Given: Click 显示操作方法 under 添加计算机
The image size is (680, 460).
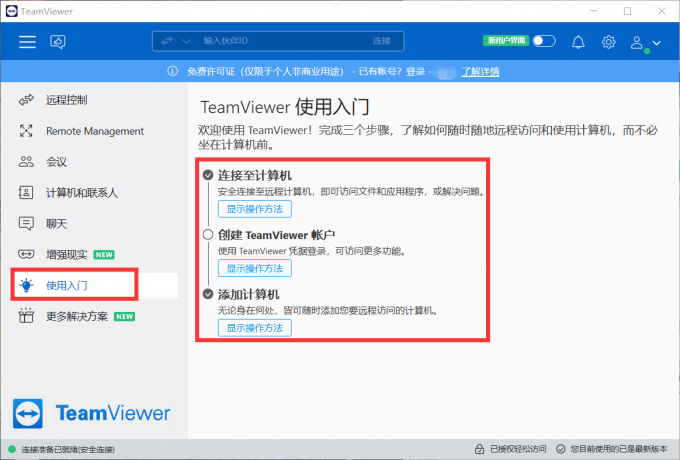Looking at the screenshot, I should pyautogui.click(x=255, y=328).
